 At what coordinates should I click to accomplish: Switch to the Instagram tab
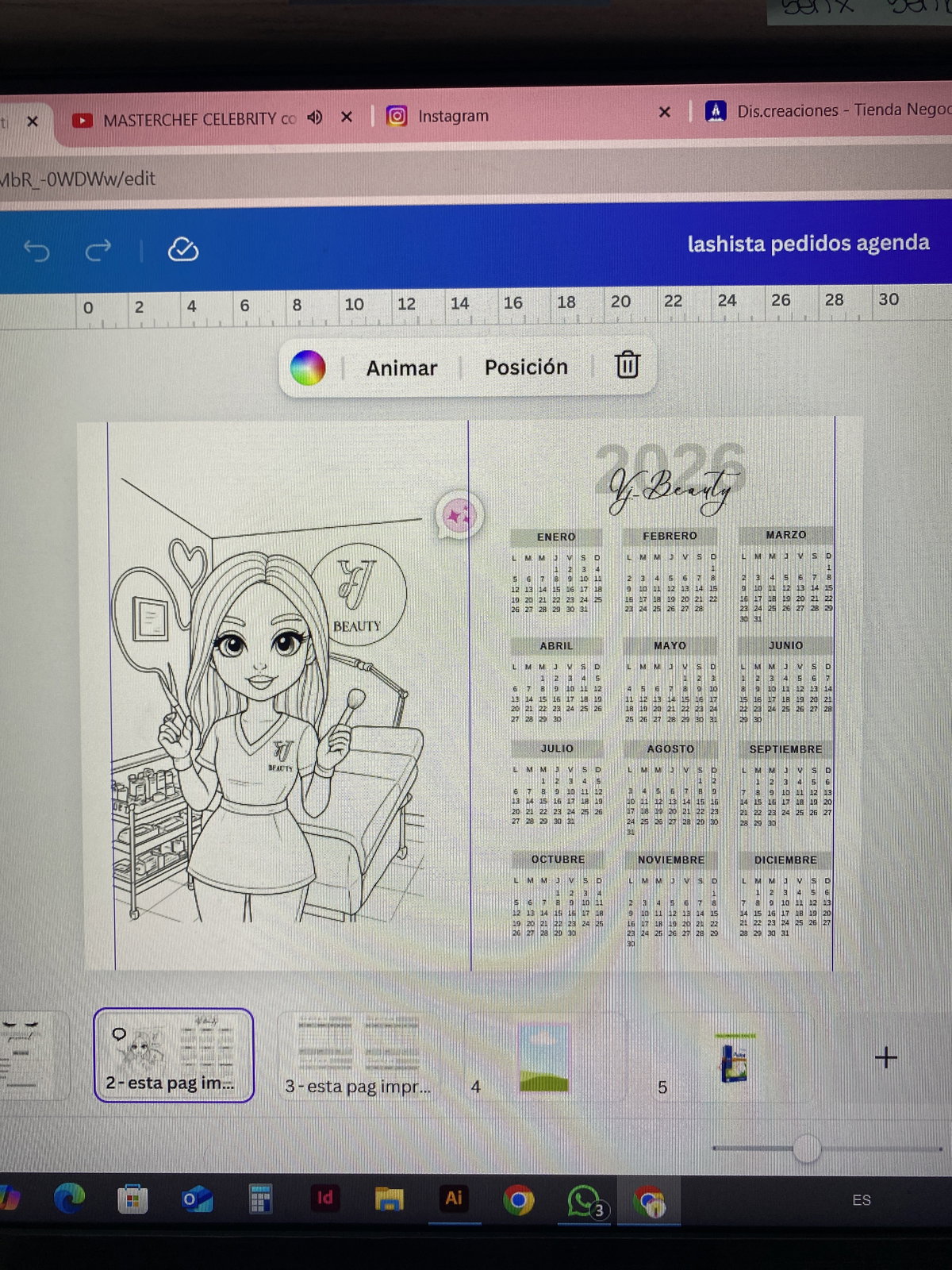click(452, 116)
